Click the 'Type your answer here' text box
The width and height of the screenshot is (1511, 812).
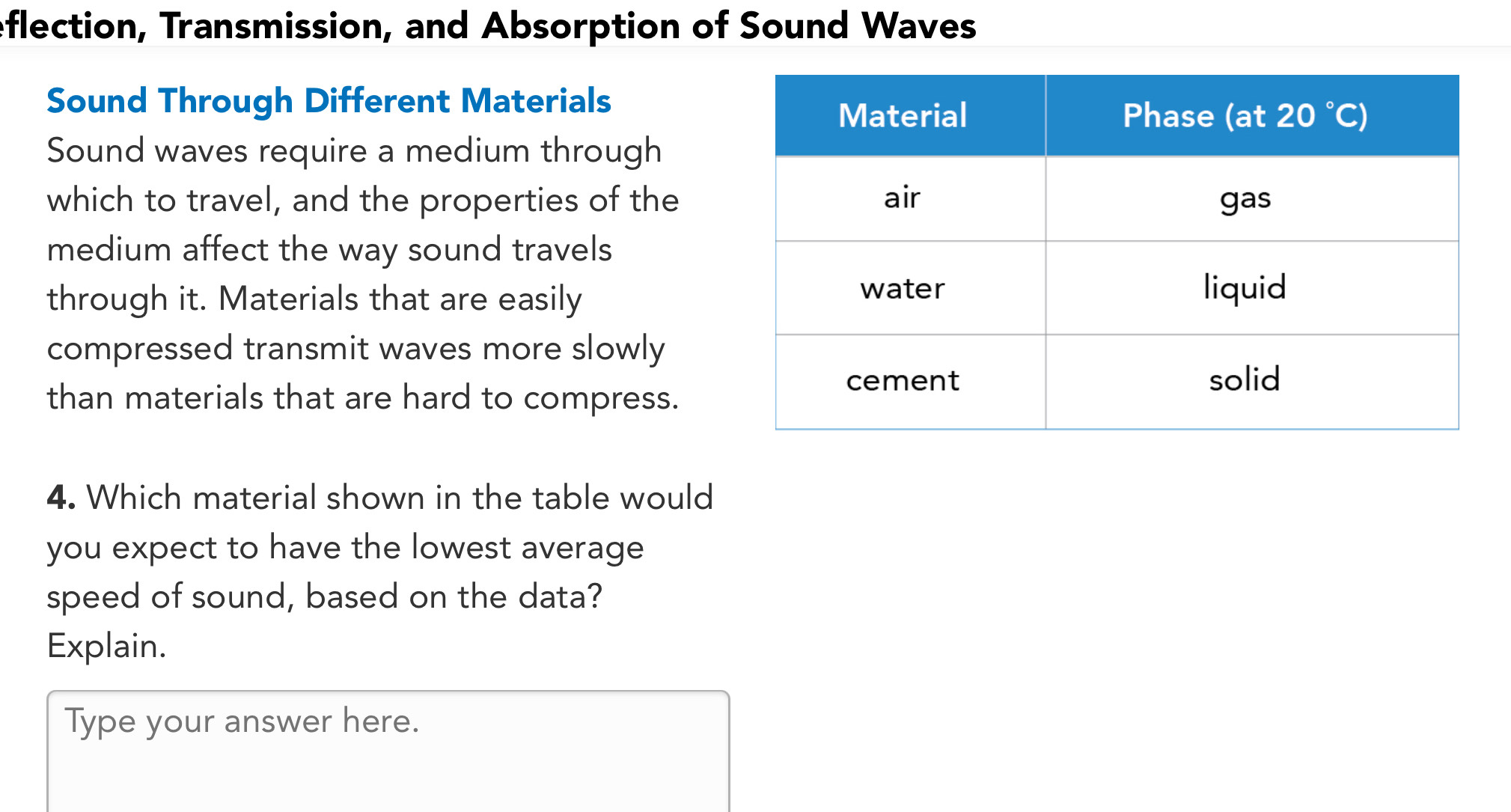pyautogui.click(x=388, y=751)
